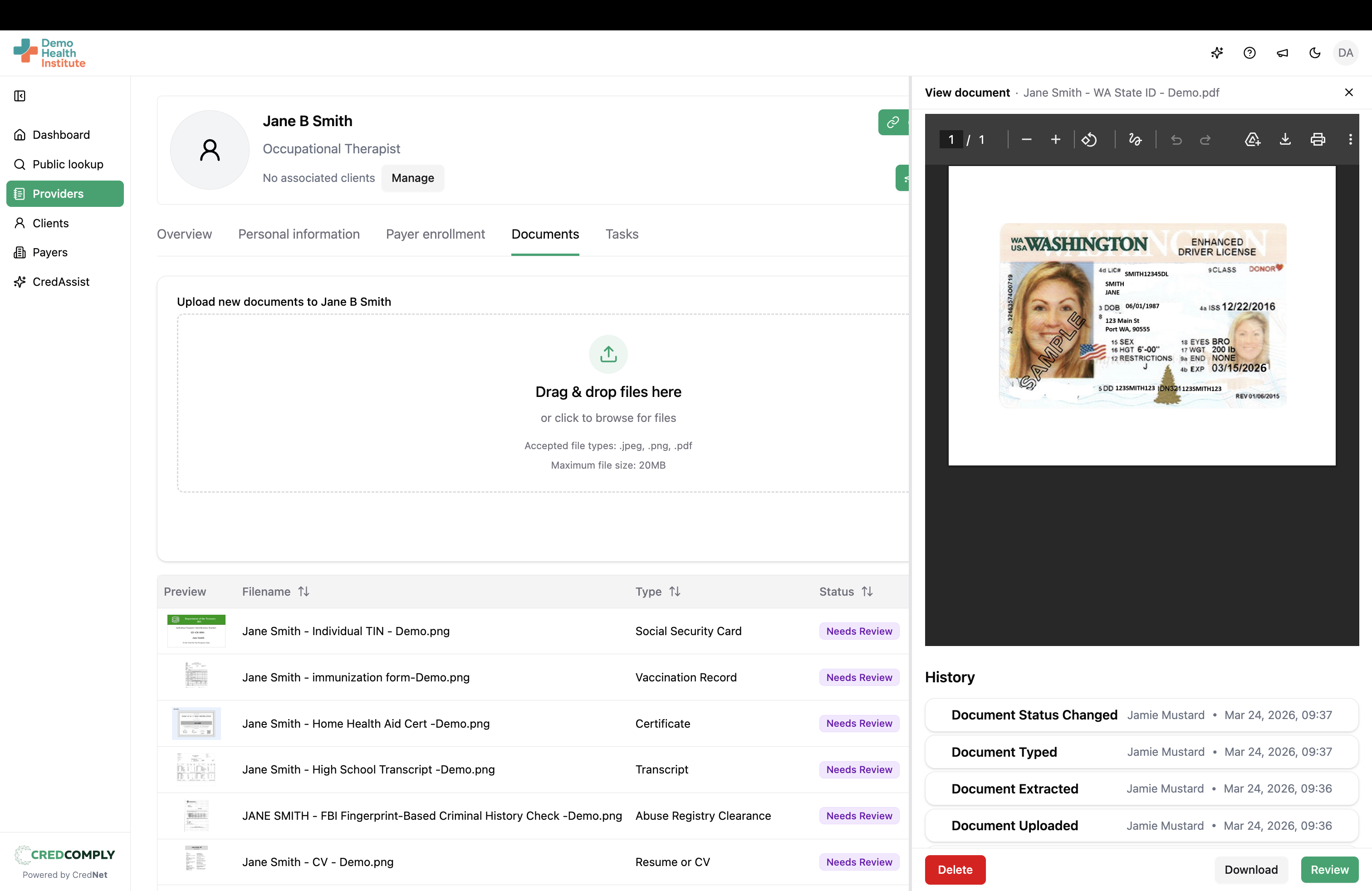Click the PDF zoom out minus icon
This screenshot has height=891, width=1372.
pos(1026,139)
